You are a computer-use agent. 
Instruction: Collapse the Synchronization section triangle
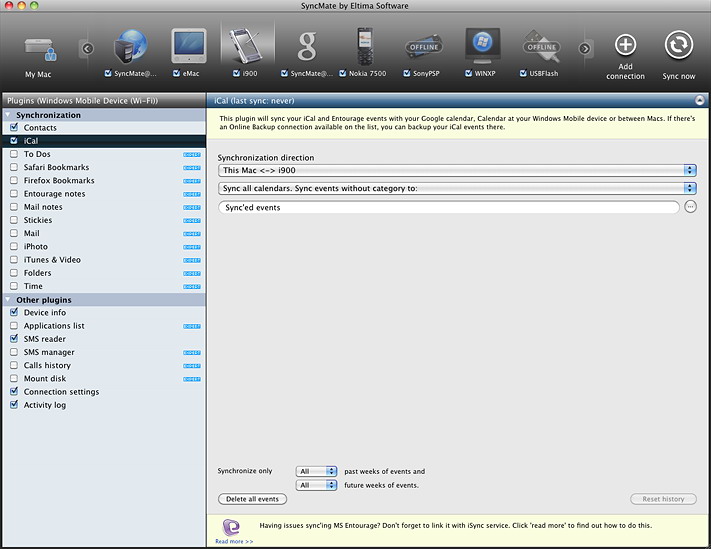[x=8, y=115]
